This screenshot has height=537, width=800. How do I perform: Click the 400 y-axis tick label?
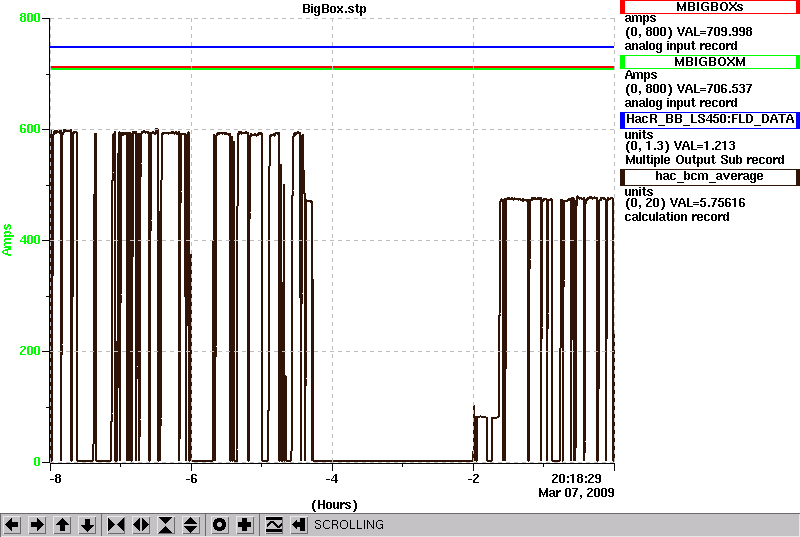click(29, 240)
